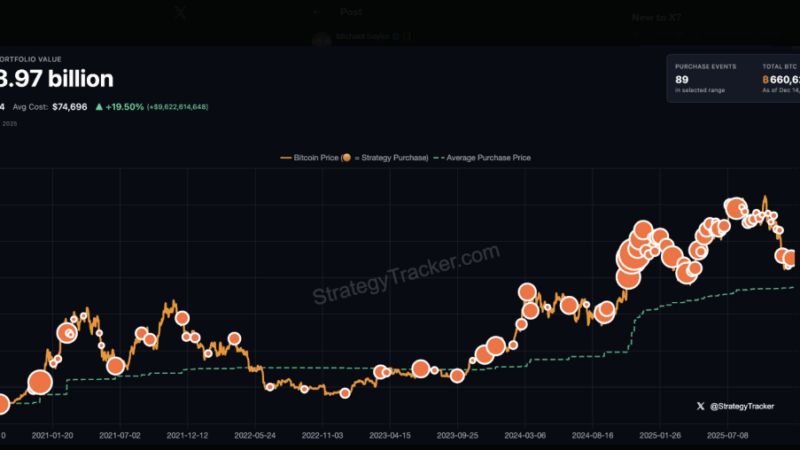Click the 2023-09-25 axis date
This screenshot has height=450, width=800.
point(458,435)
